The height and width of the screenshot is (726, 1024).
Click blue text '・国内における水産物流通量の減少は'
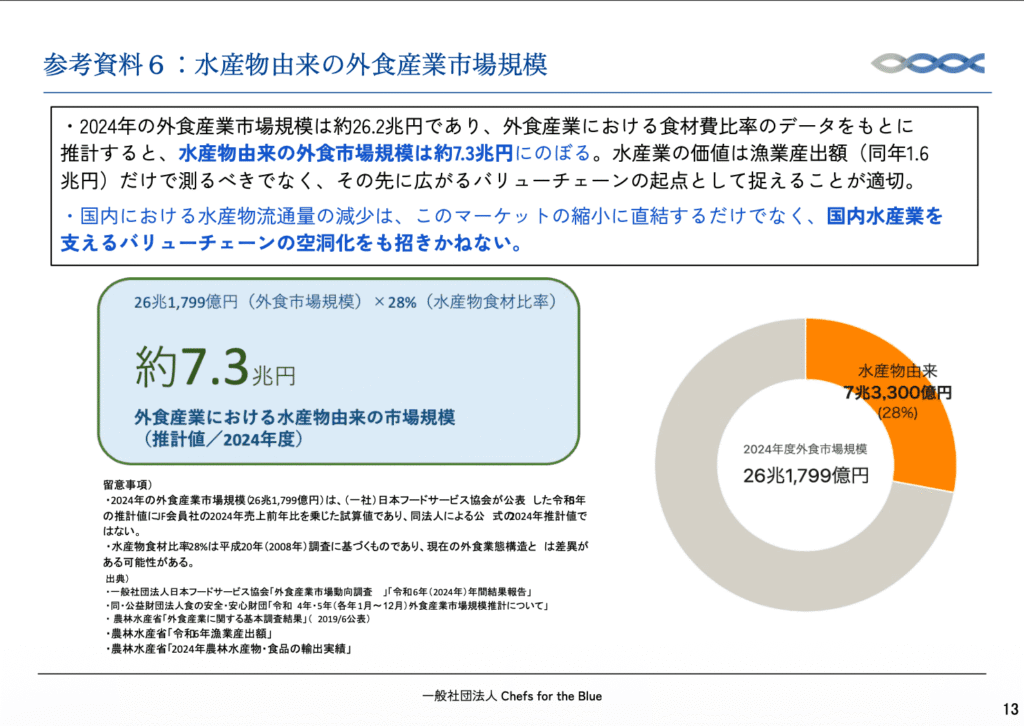coord(439,215)
